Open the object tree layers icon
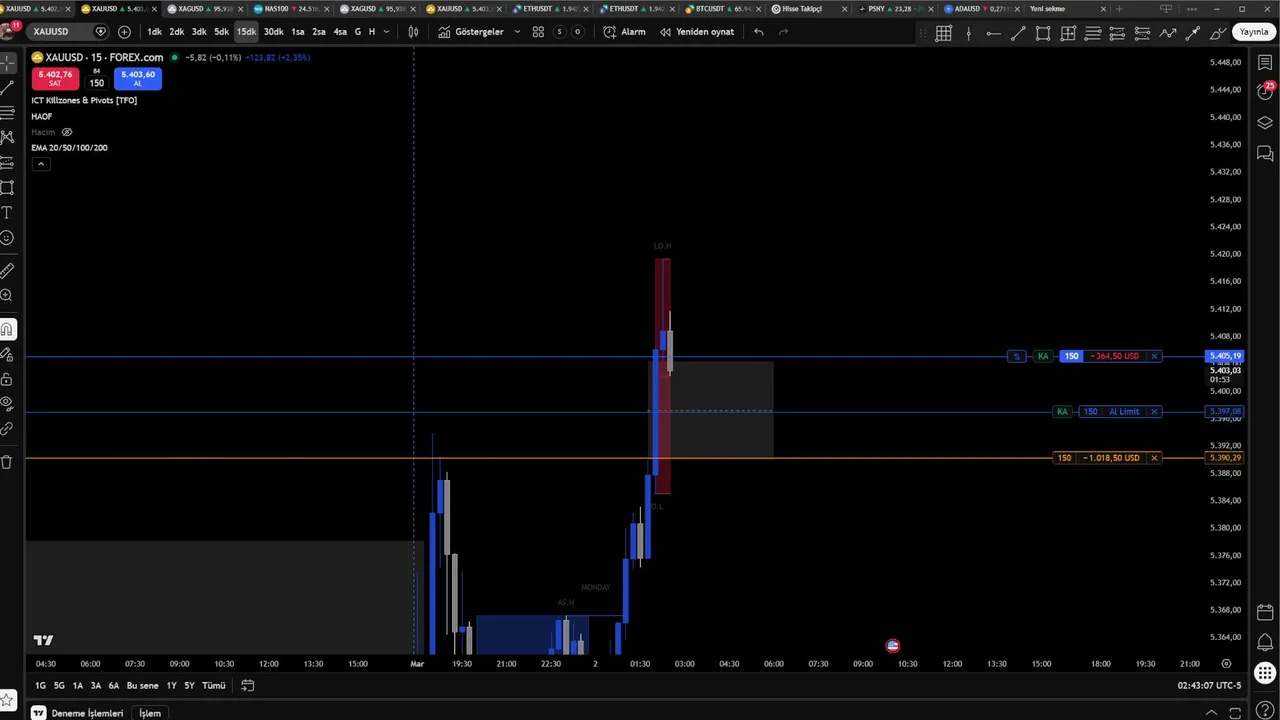The width and height of the screenshot is (1280, 720). pos(1265,122)
